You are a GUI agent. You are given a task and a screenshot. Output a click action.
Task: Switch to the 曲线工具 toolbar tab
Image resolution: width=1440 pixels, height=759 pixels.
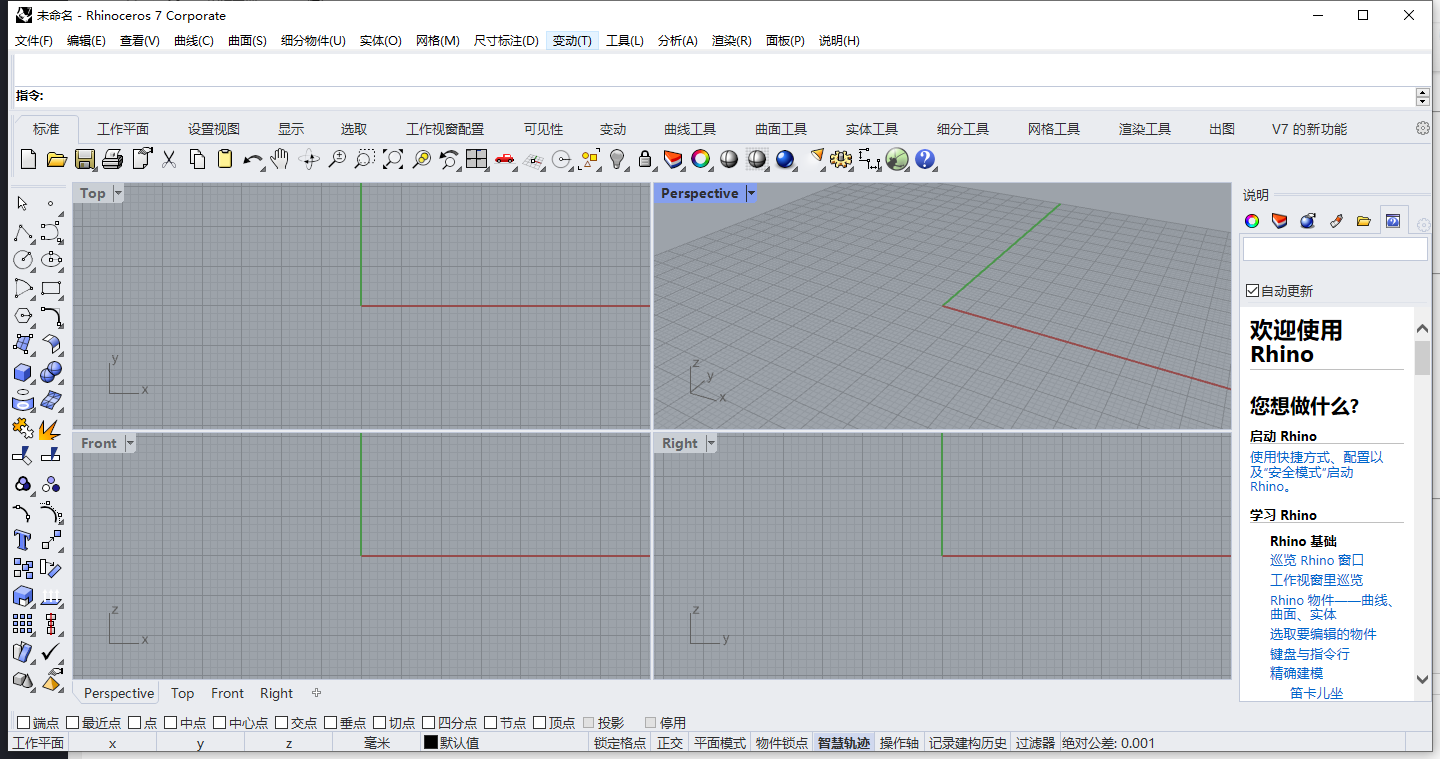coord(690,129)
